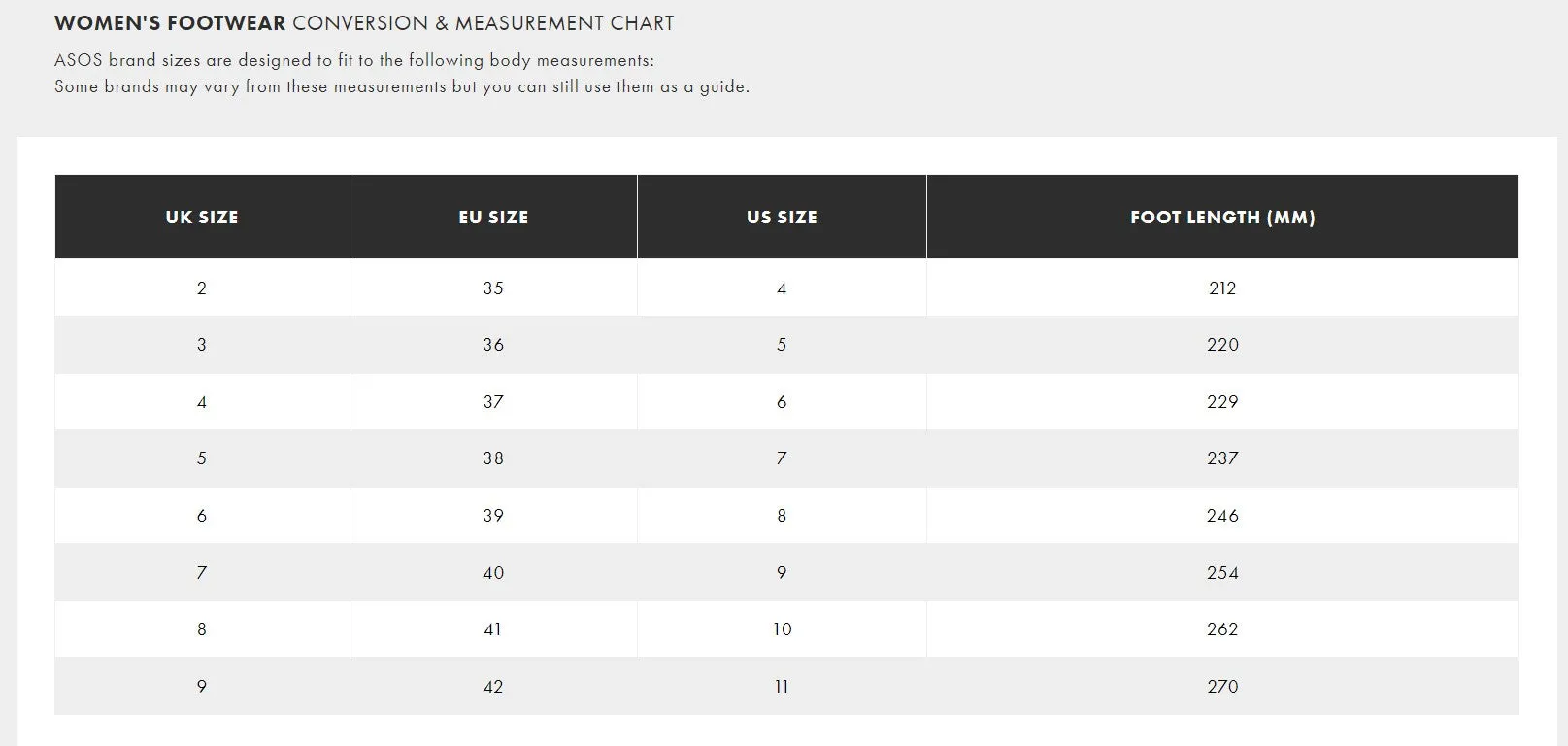The height and width of the screenshot is (746, 1568).
Task: Select US size 8 cell
Action: point(782,516)
